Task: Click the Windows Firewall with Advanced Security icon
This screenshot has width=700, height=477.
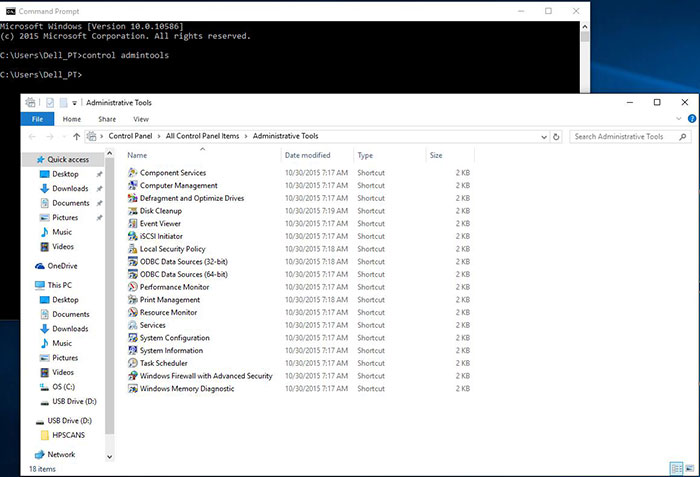Action: click(133, 376)
